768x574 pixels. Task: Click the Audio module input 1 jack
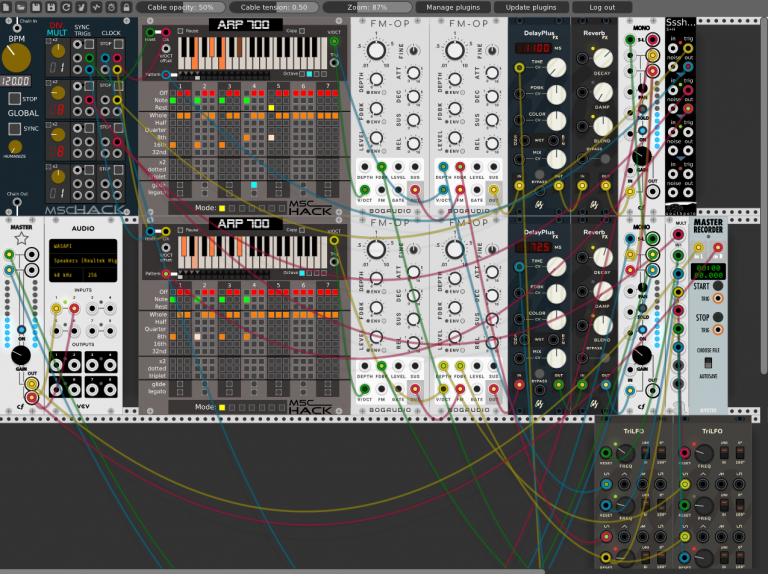56,308
